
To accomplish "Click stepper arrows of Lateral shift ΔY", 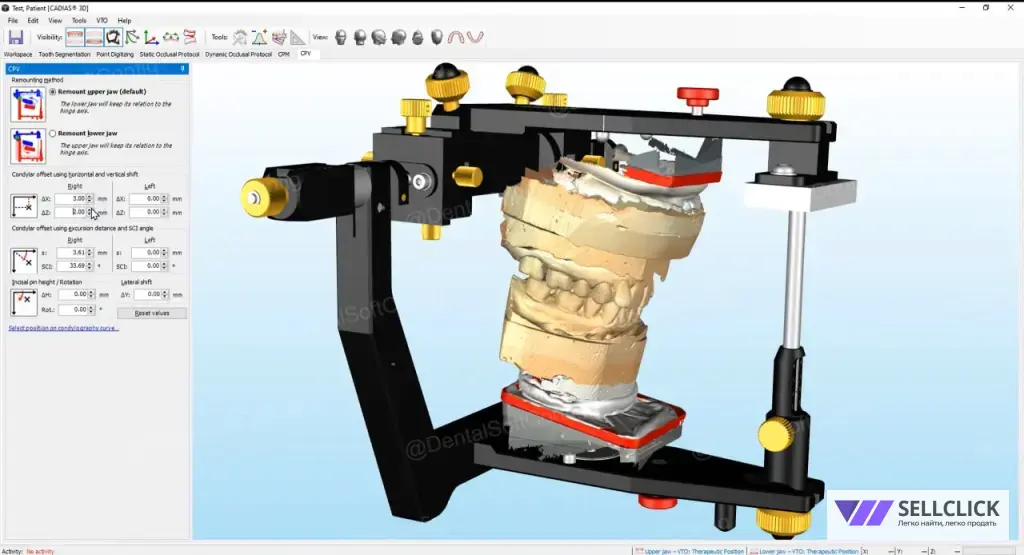I will click(x=167, y=295).
